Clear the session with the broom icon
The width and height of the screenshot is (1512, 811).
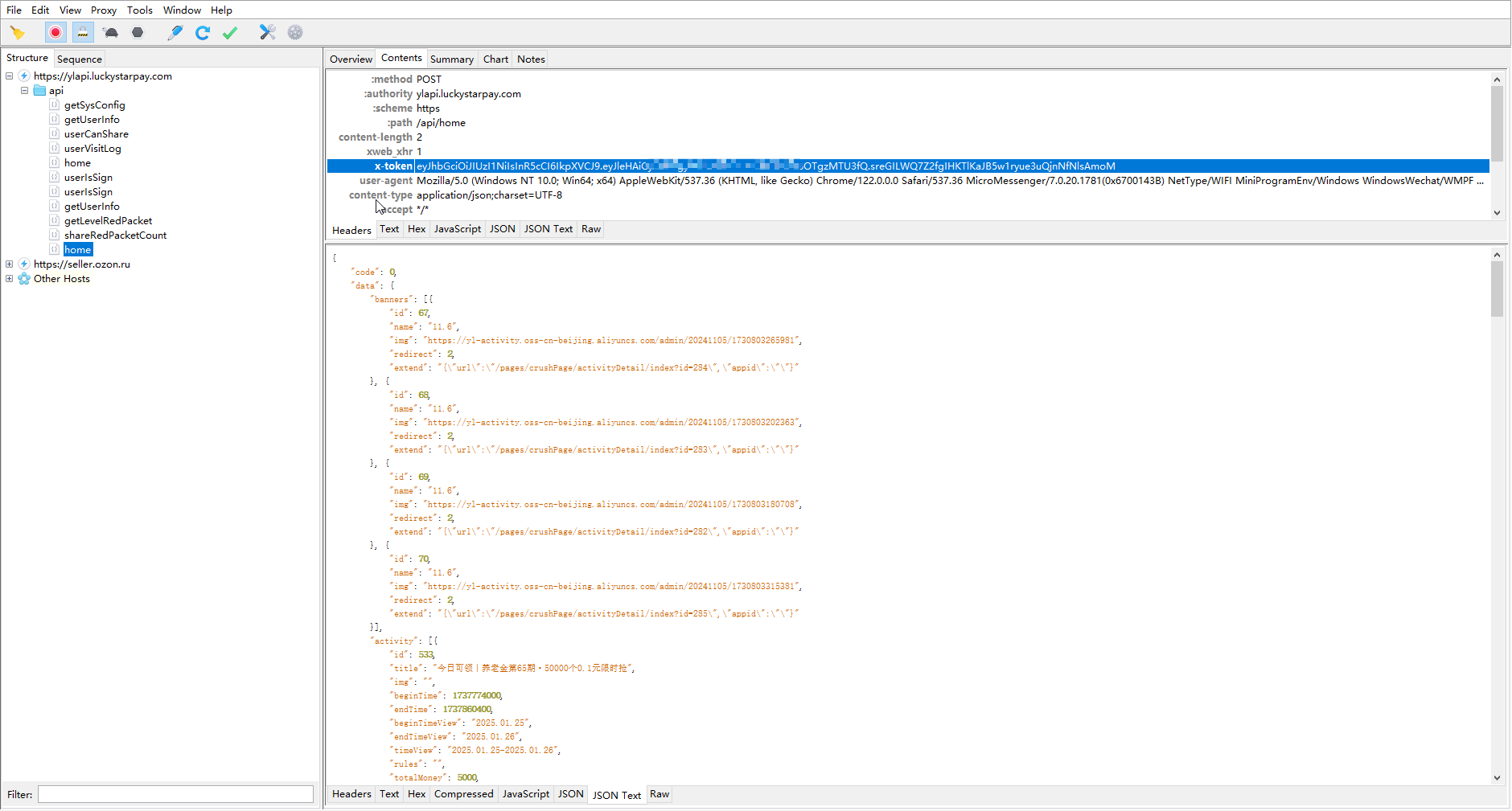pyautogui.click(x=18, y=33)
